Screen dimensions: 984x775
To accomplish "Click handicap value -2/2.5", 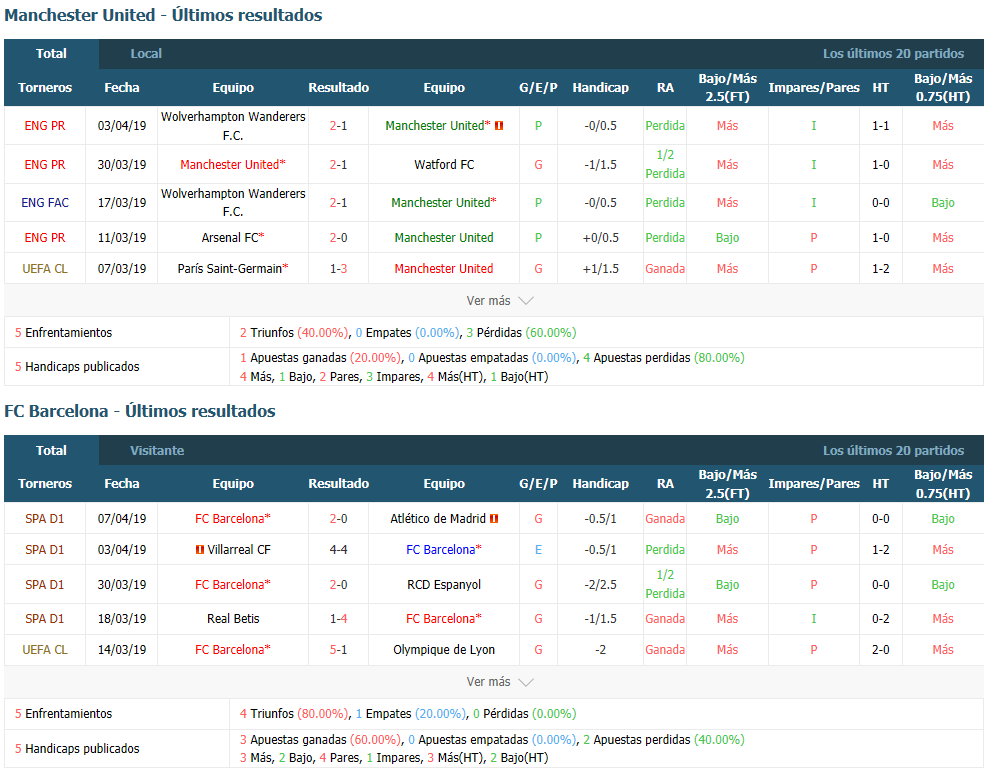I will (x=601, y=585).
